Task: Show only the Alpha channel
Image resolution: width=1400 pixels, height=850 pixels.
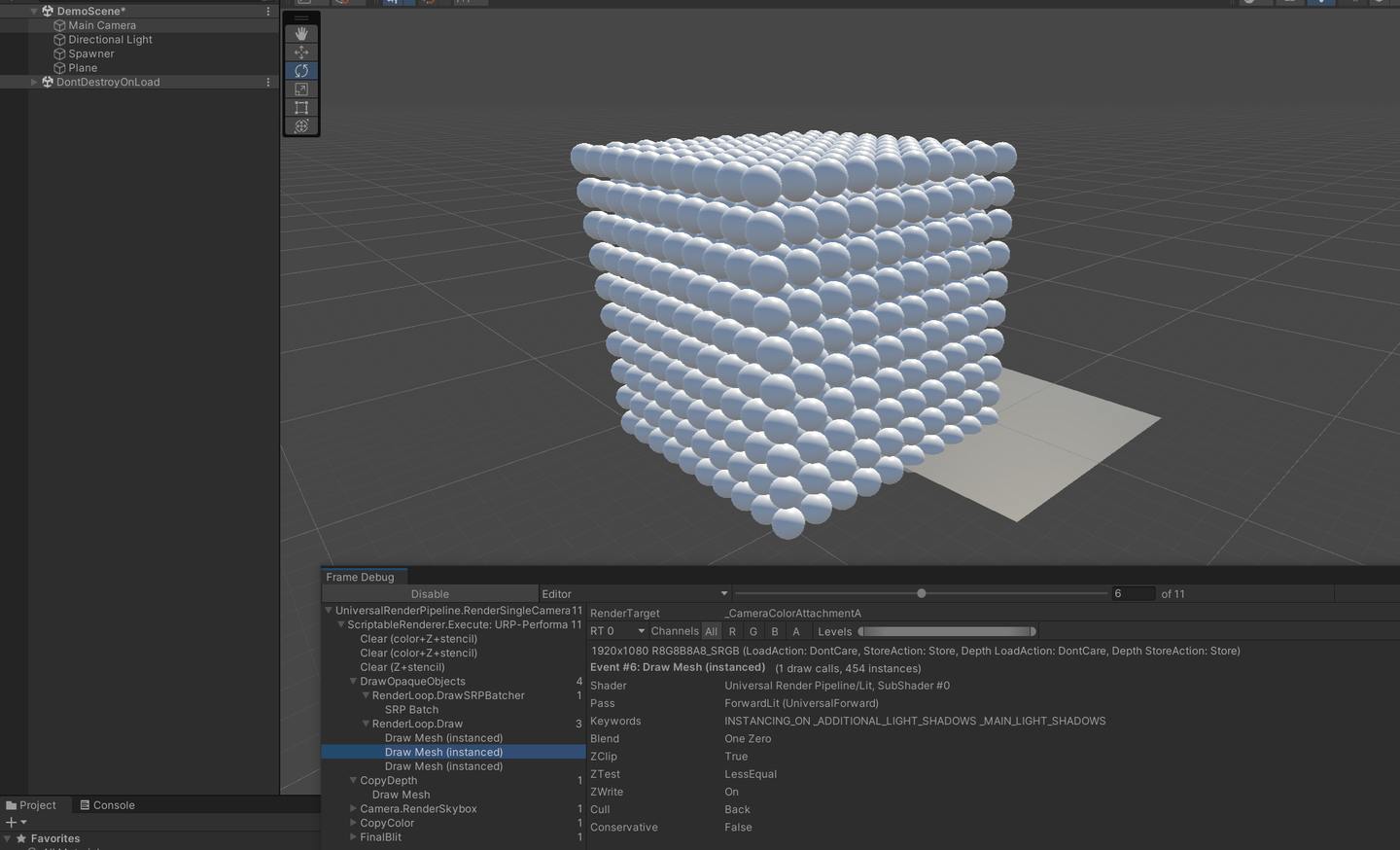Action: pyautogui.click(x=796, y=631)
